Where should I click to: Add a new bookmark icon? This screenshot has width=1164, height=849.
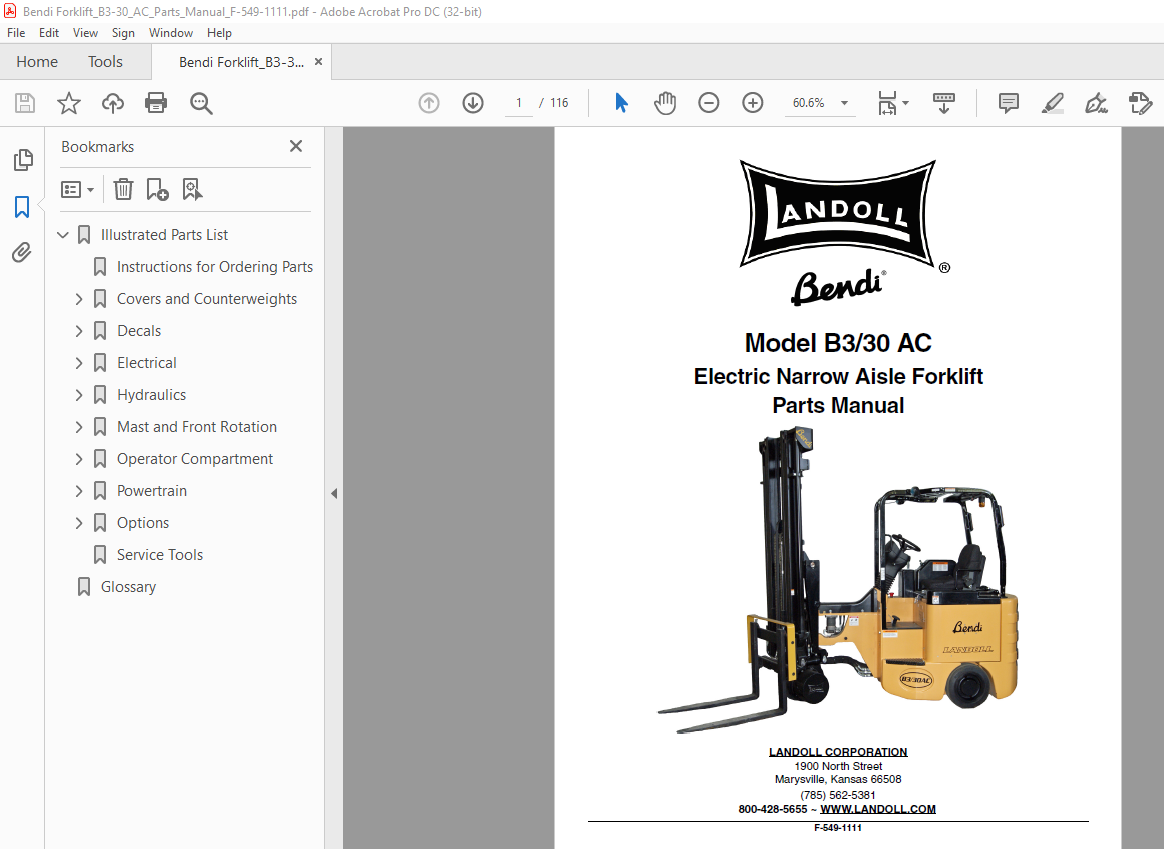(x=157, y=189)
